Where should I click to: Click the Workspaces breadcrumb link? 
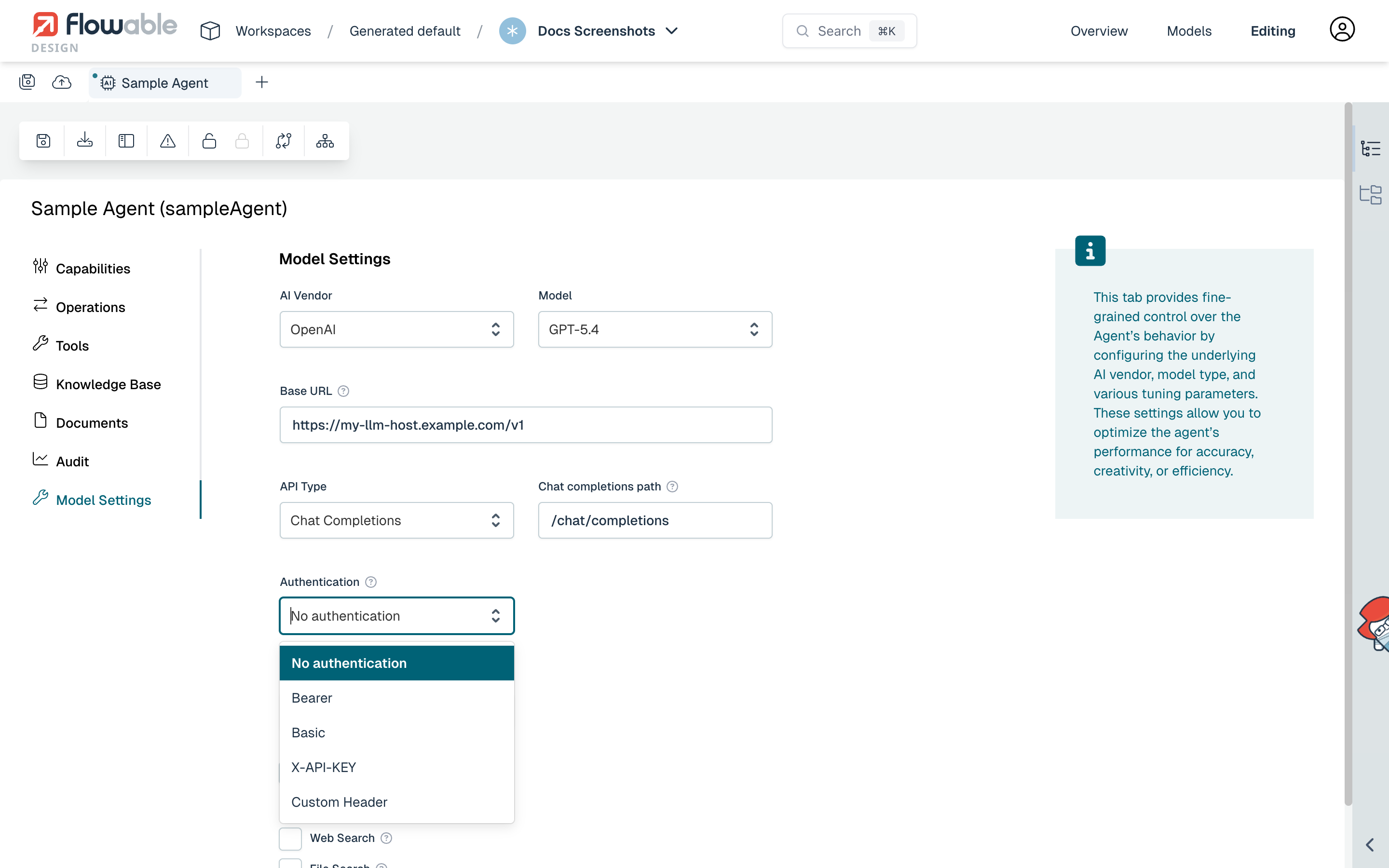(273, 31)
